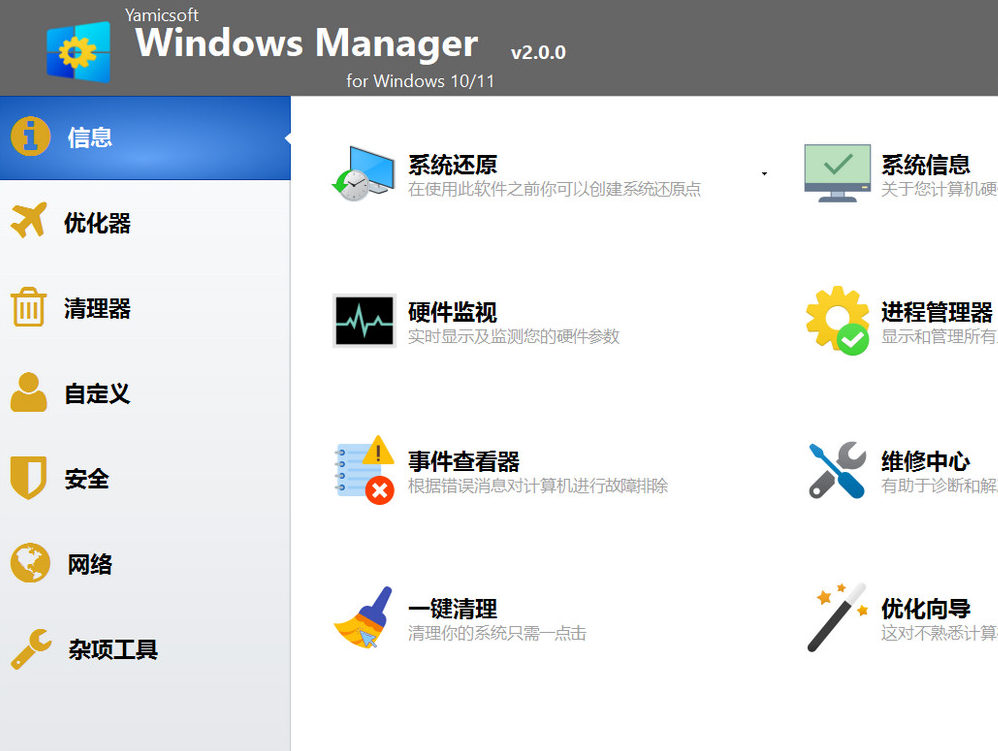
Task: Click the v2.0.0 version label
Action: point(538,52)
